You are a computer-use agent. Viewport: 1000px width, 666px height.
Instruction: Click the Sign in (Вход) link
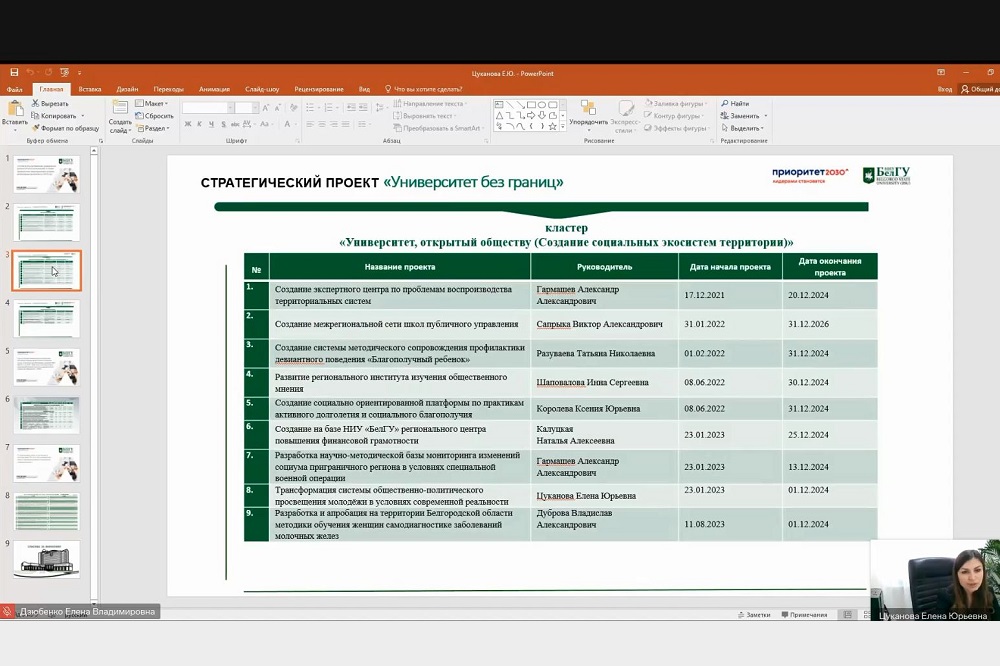[x=944, y=89]
